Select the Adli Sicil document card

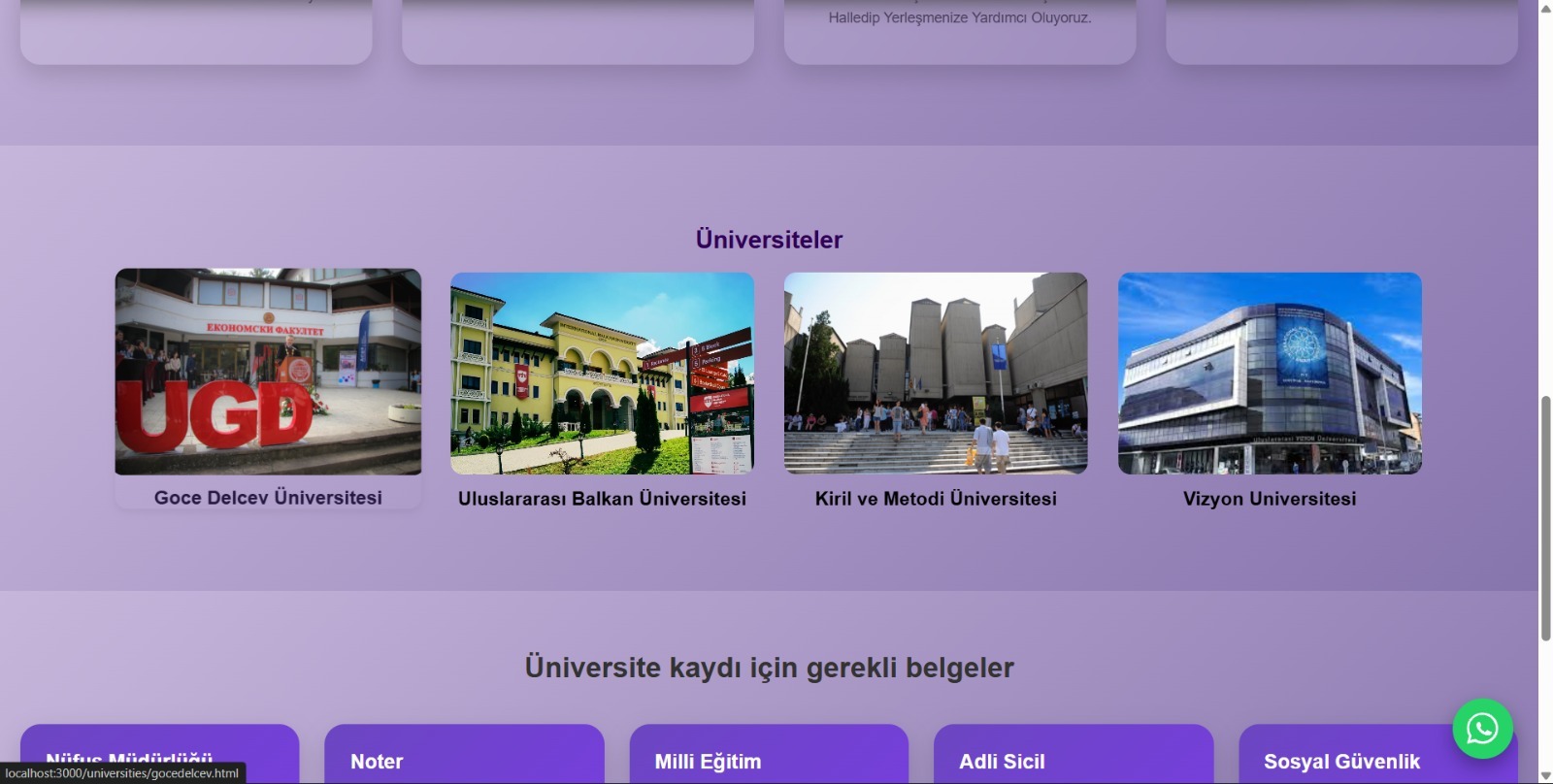[1074, 754]
